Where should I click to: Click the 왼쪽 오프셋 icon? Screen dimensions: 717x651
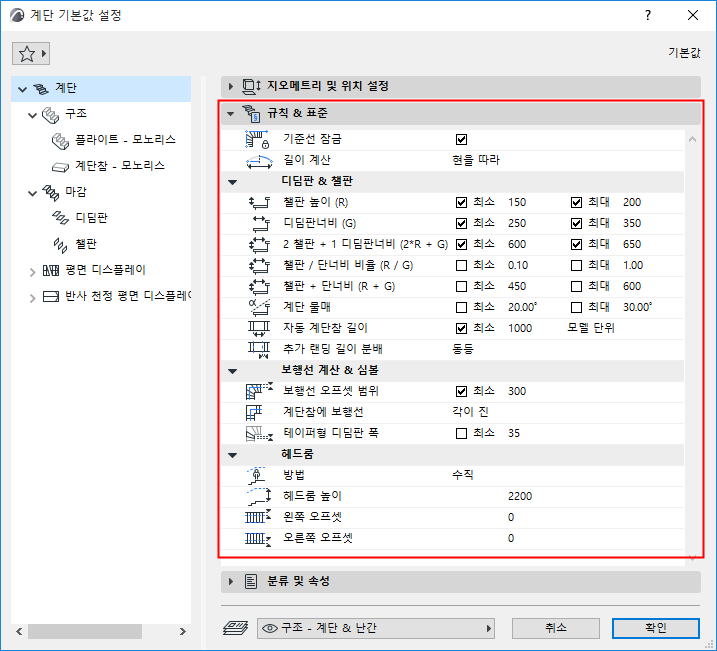click(258, 518)
